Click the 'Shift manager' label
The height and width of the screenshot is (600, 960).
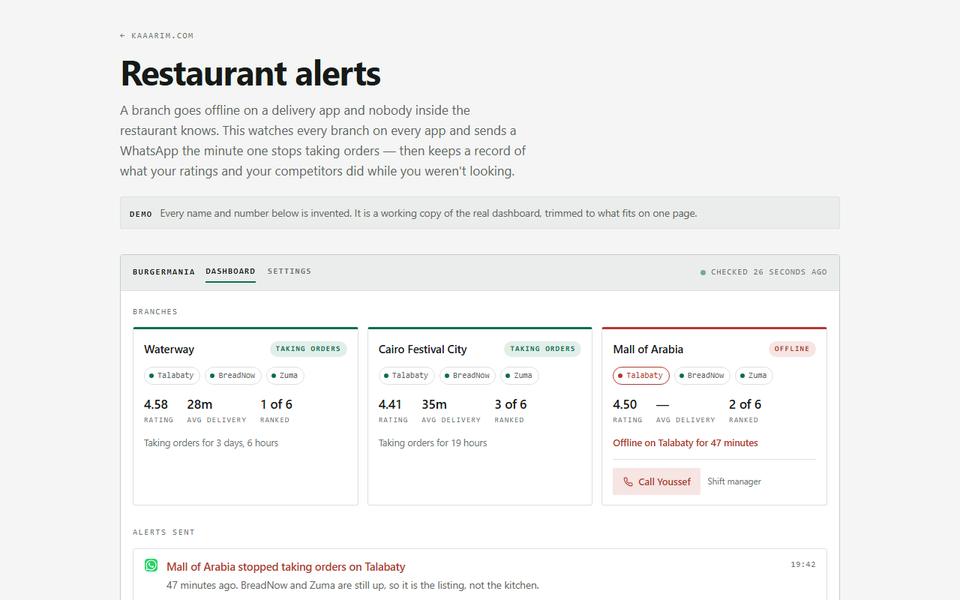click(x=734, y=482)
